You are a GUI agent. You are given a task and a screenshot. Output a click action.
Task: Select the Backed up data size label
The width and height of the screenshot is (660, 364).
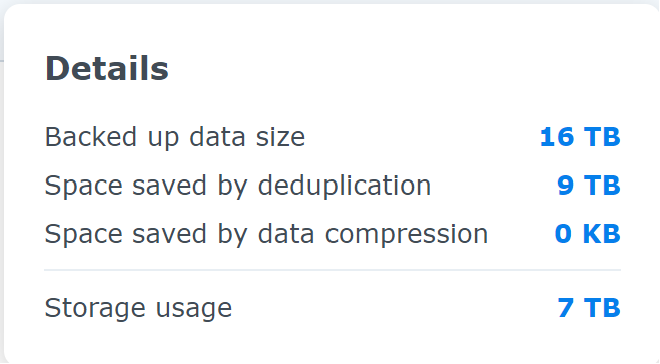click(175, 138)
